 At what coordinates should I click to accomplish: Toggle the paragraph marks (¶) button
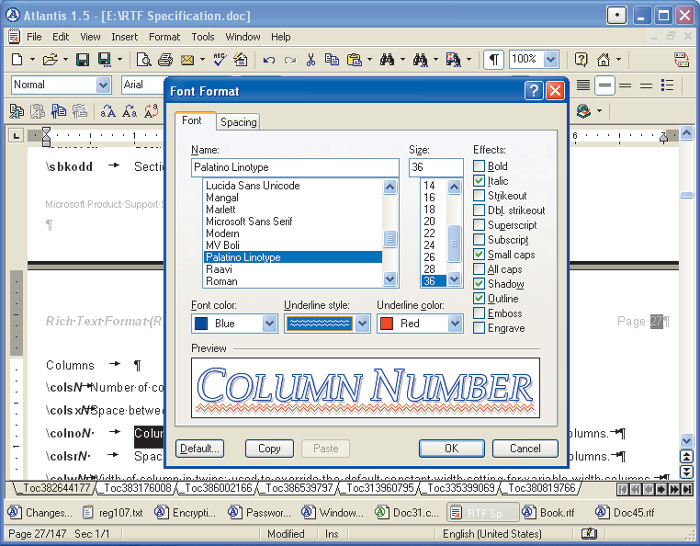point(494,60)
